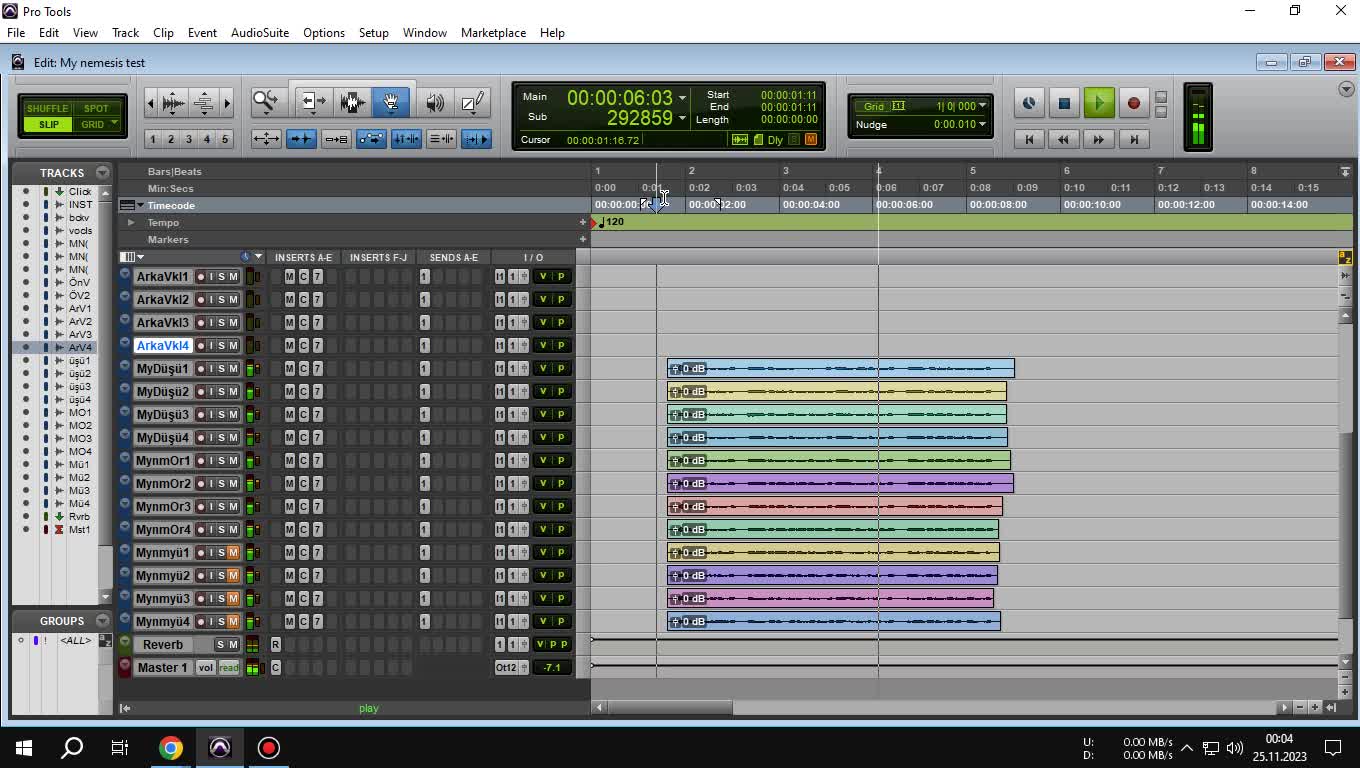The image size is (1360, 768).
Task: Expand the Tempo ruler
Action: pos(130,223)
